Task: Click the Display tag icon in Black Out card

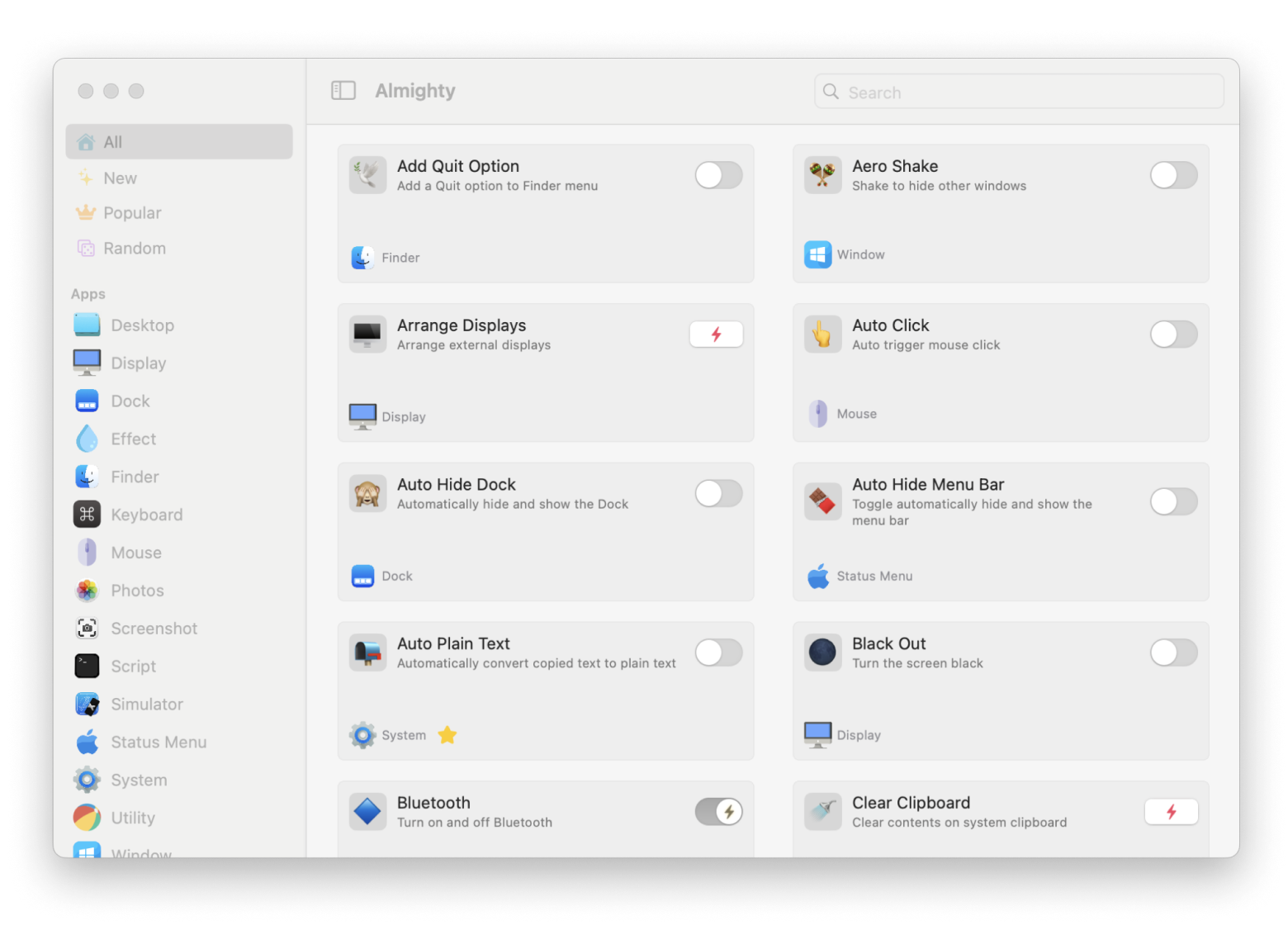Action: click(817, 735)
